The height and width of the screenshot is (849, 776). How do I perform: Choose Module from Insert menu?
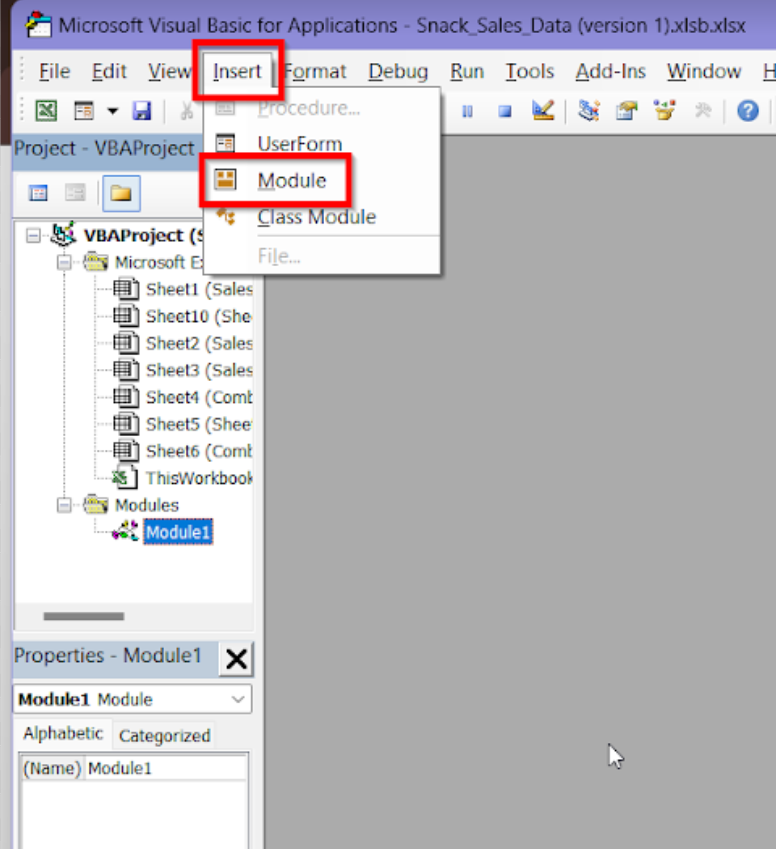pyautogui.click(x=322, y=180)
